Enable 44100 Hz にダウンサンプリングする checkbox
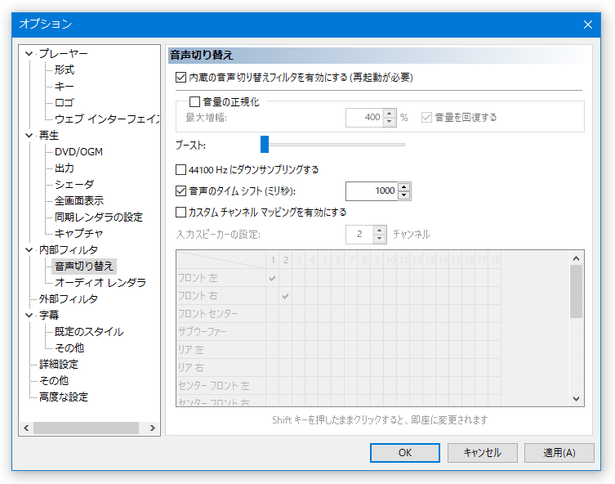Image resolution: width=615 pixels, height=484 pixels. click(180, 170)
